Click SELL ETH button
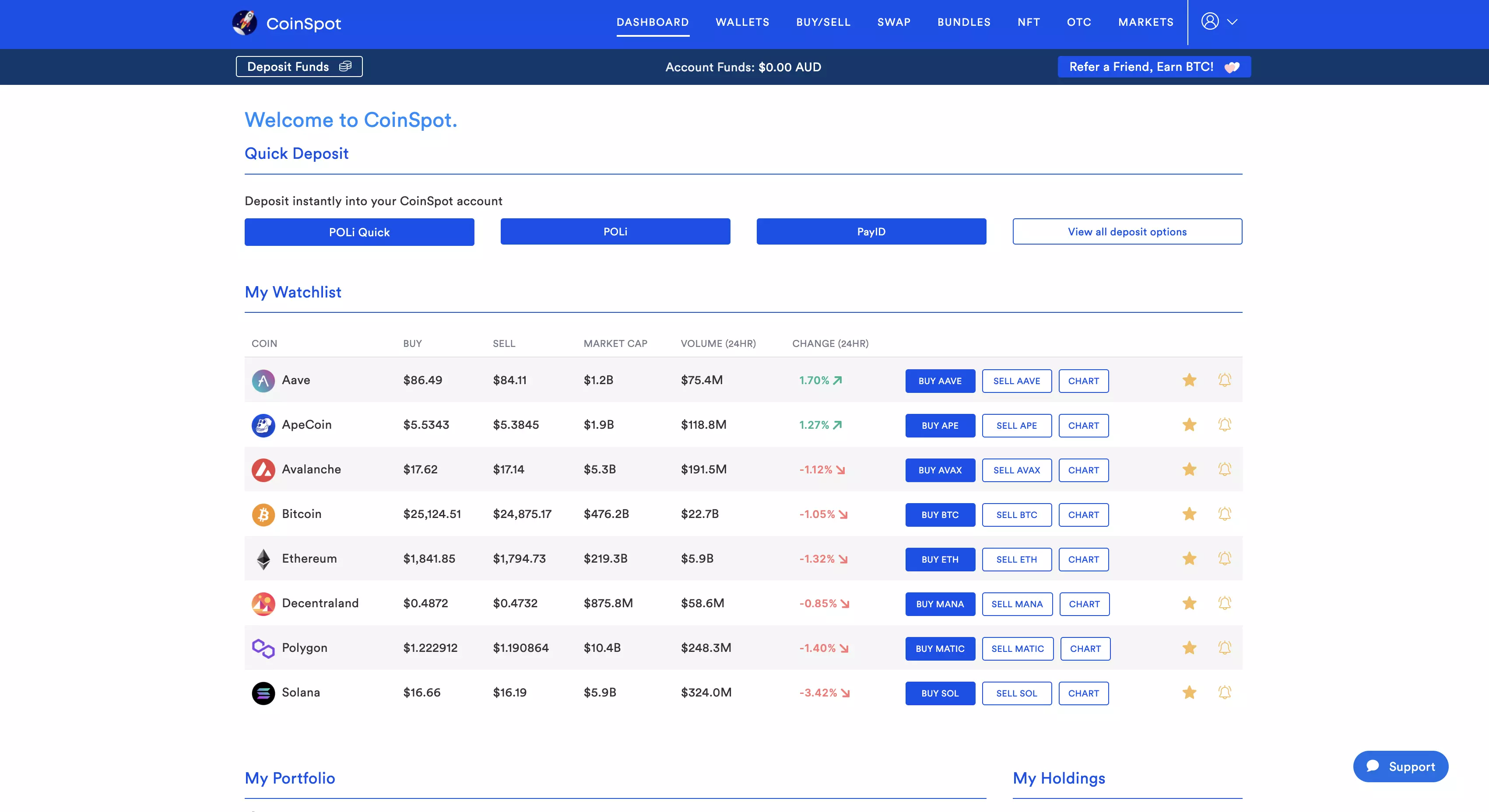The height and width of the screenshot is (812, 1489). tap(1017, 560)
